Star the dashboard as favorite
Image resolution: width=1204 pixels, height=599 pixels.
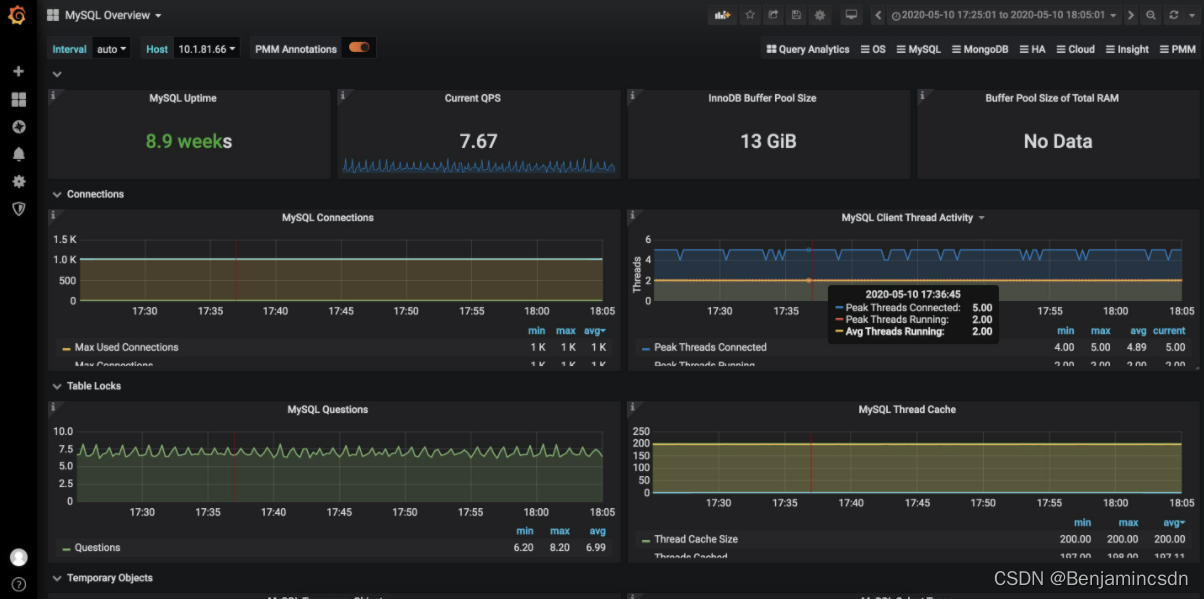tap(750, 15)
